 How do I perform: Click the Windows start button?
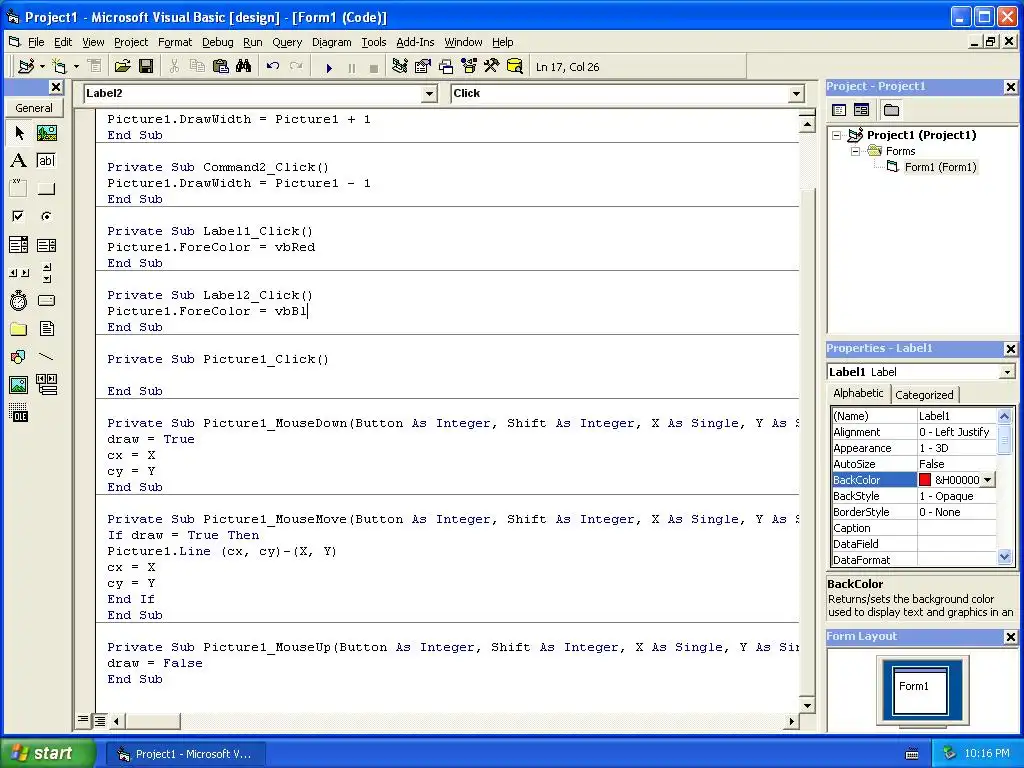(48, 754)
